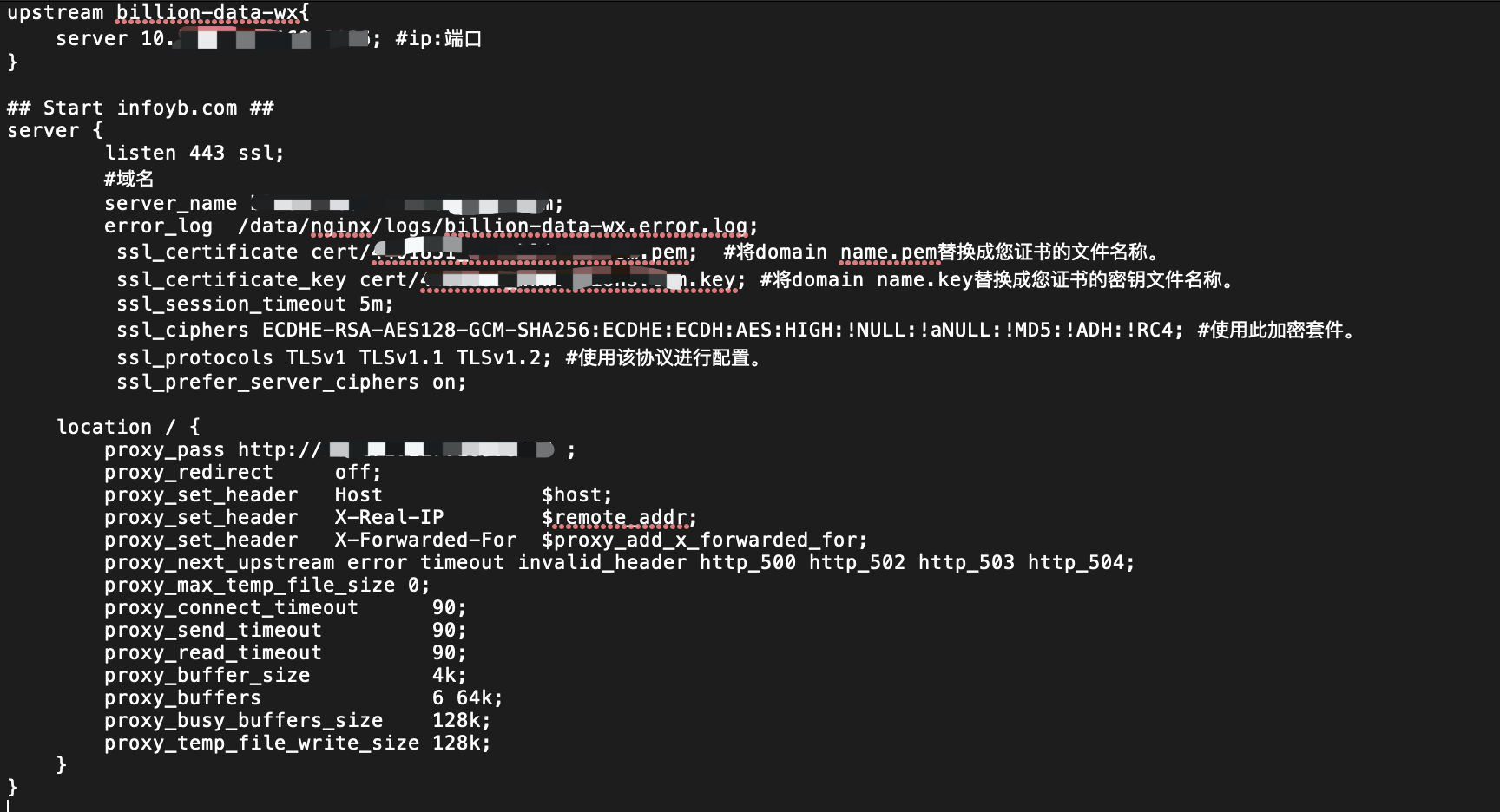This screenshot has width=1500, height=812.
Task: Click "ssl_prefer_server_ciphers on;" line
Action: [291, 382]
